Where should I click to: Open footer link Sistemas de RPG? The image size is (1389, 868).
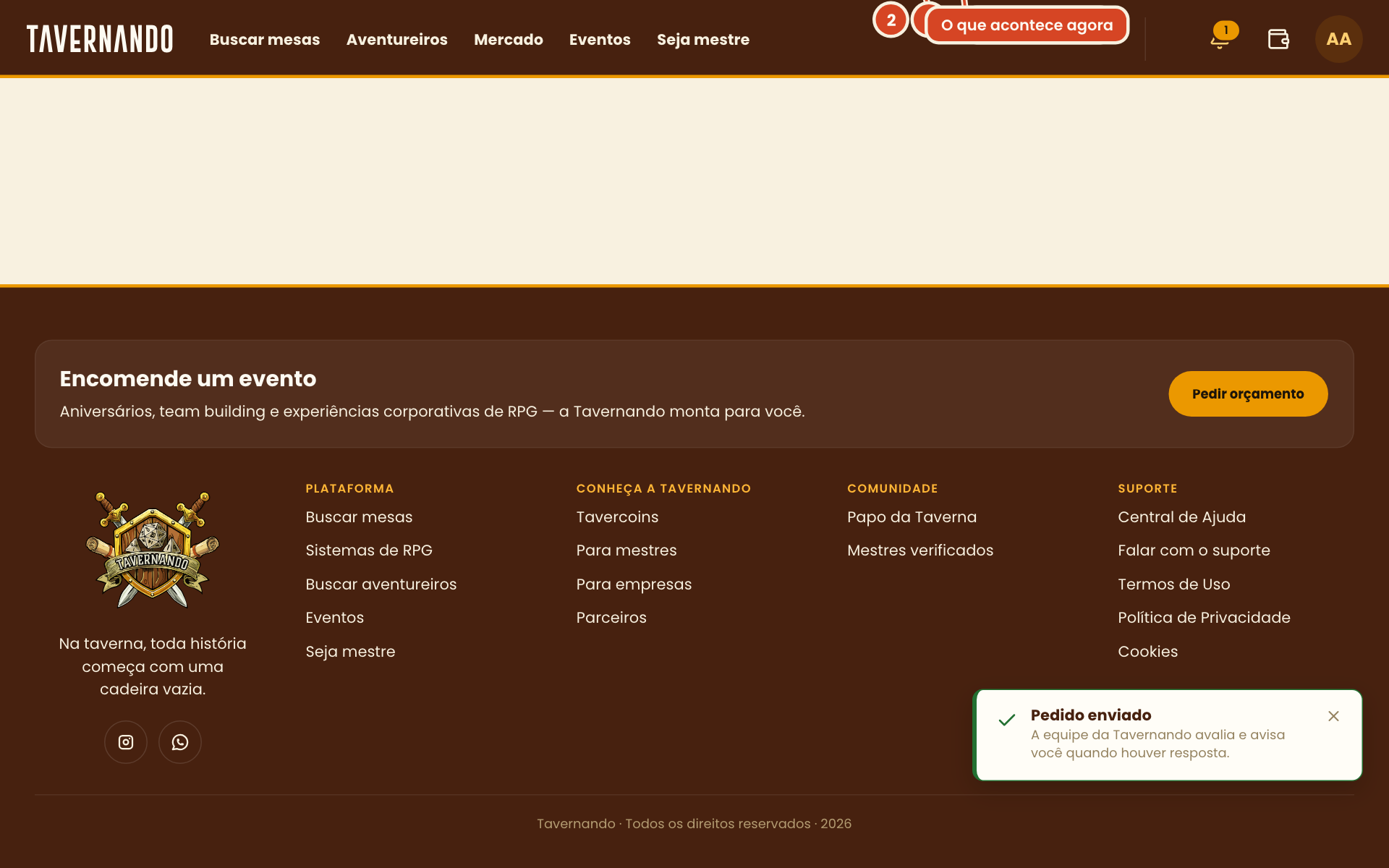[x=369, y=550]
